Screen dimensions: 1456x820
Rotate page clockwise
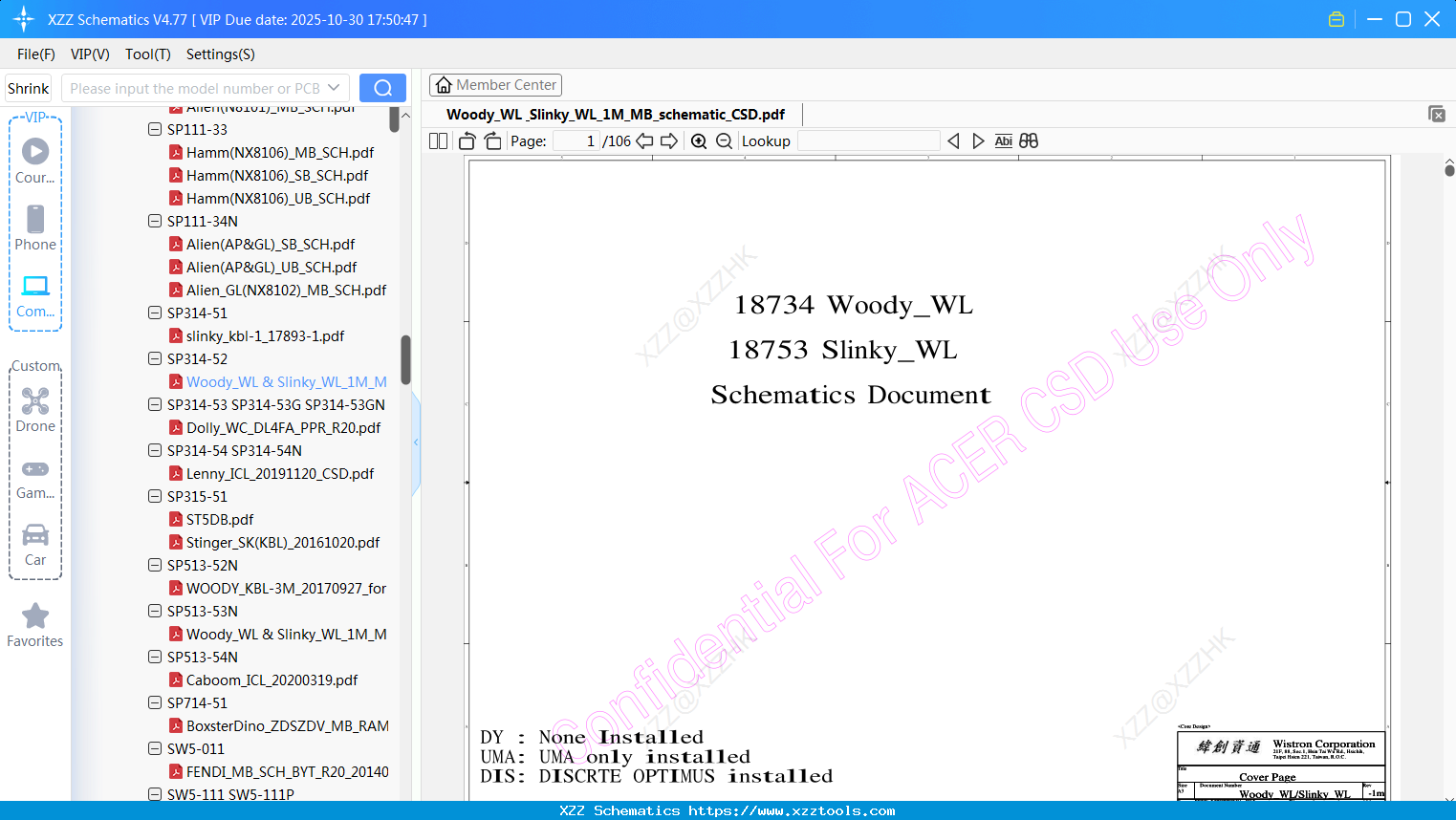pyautogui.click(x=492, y=140)
